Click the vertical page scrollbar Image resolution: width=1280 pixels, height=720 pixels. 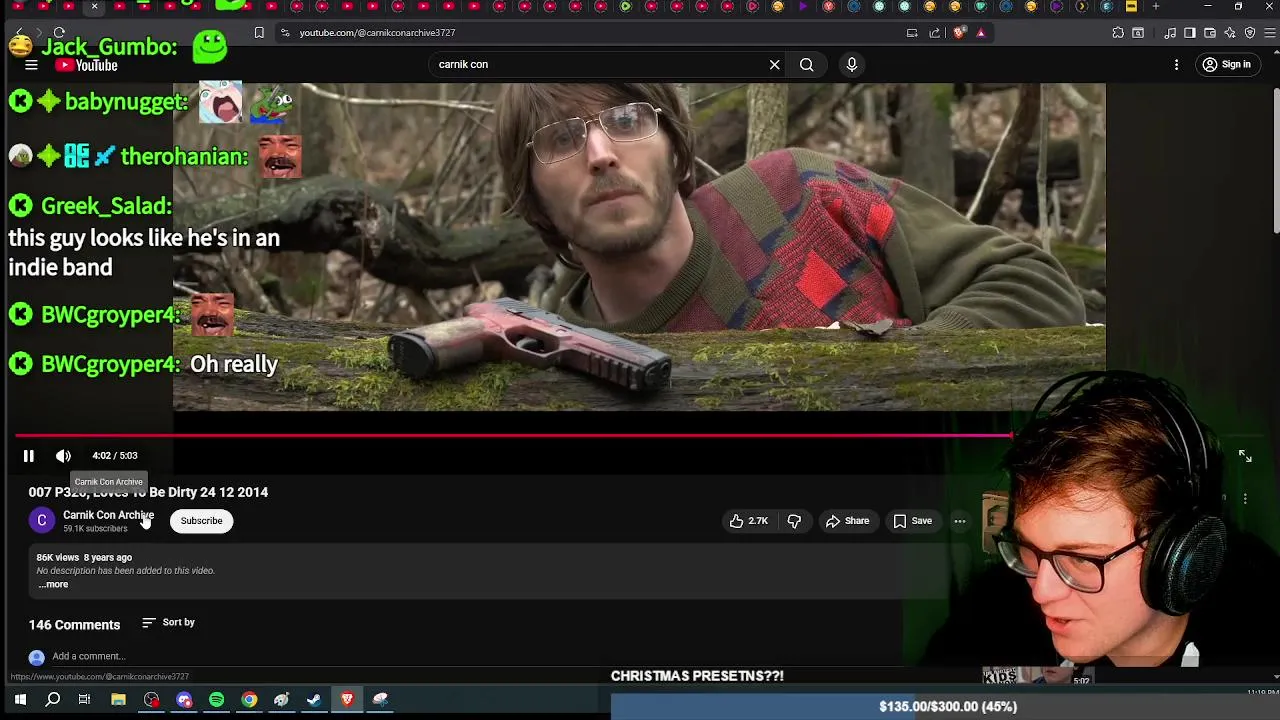(x=1276, y=160)
